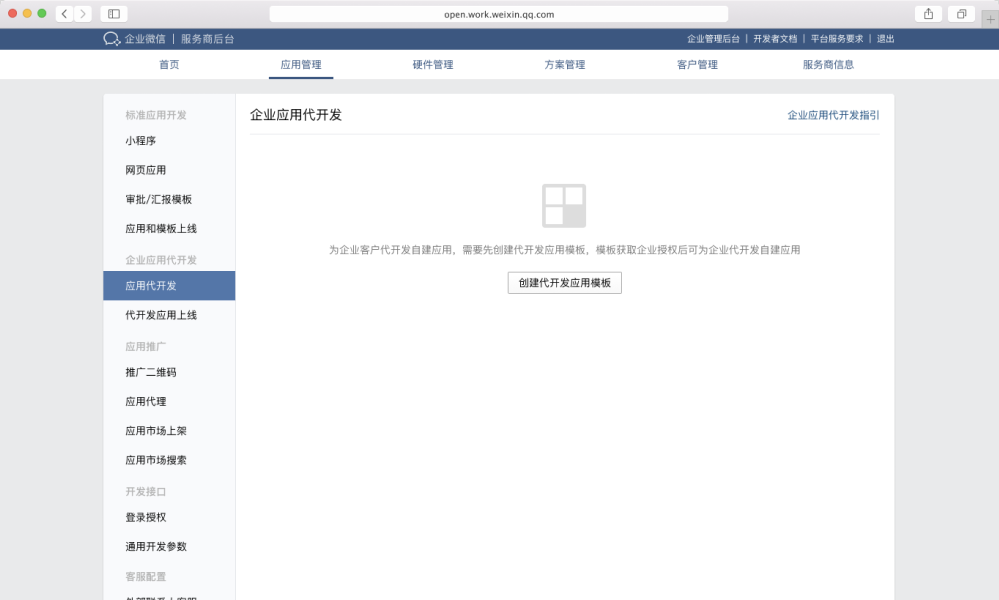The width and height of the screenshot is (999, 600).
Task: Click the WeCom logo icon in header
Action: [x=111, y=39]
